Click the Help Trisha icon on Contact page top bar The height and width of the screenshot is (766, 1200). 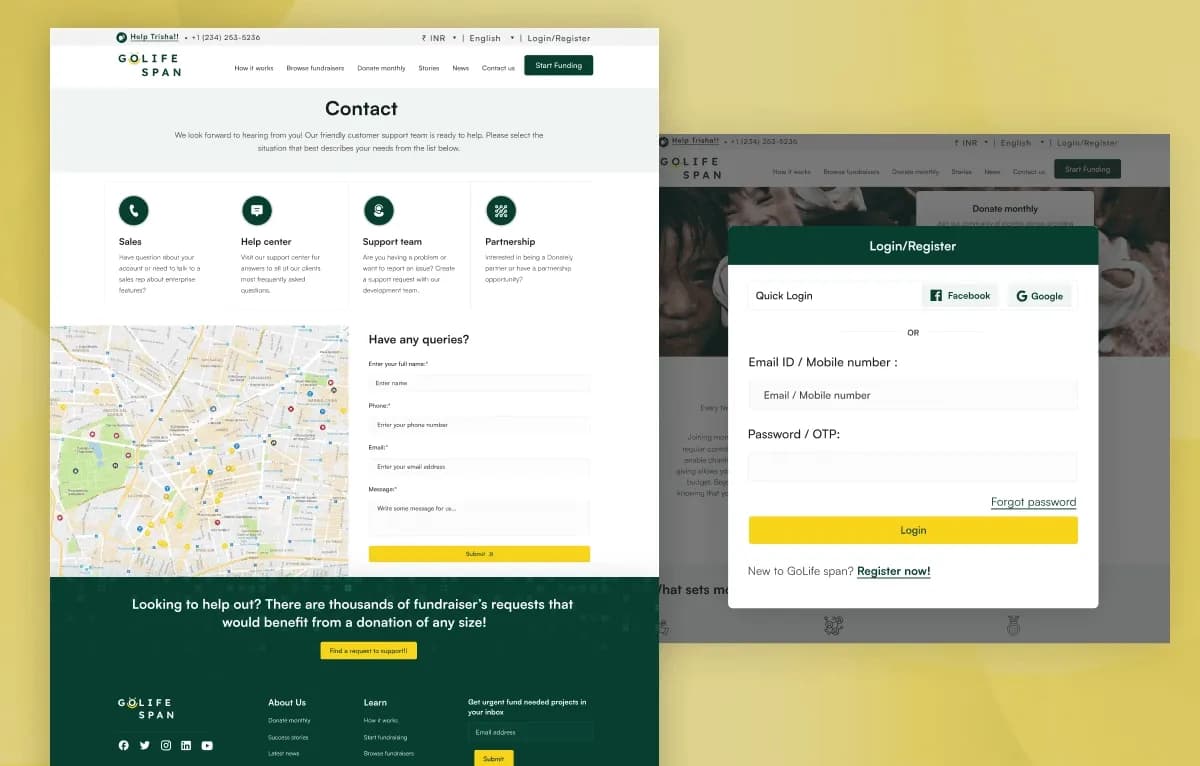(x=122, y=37)
